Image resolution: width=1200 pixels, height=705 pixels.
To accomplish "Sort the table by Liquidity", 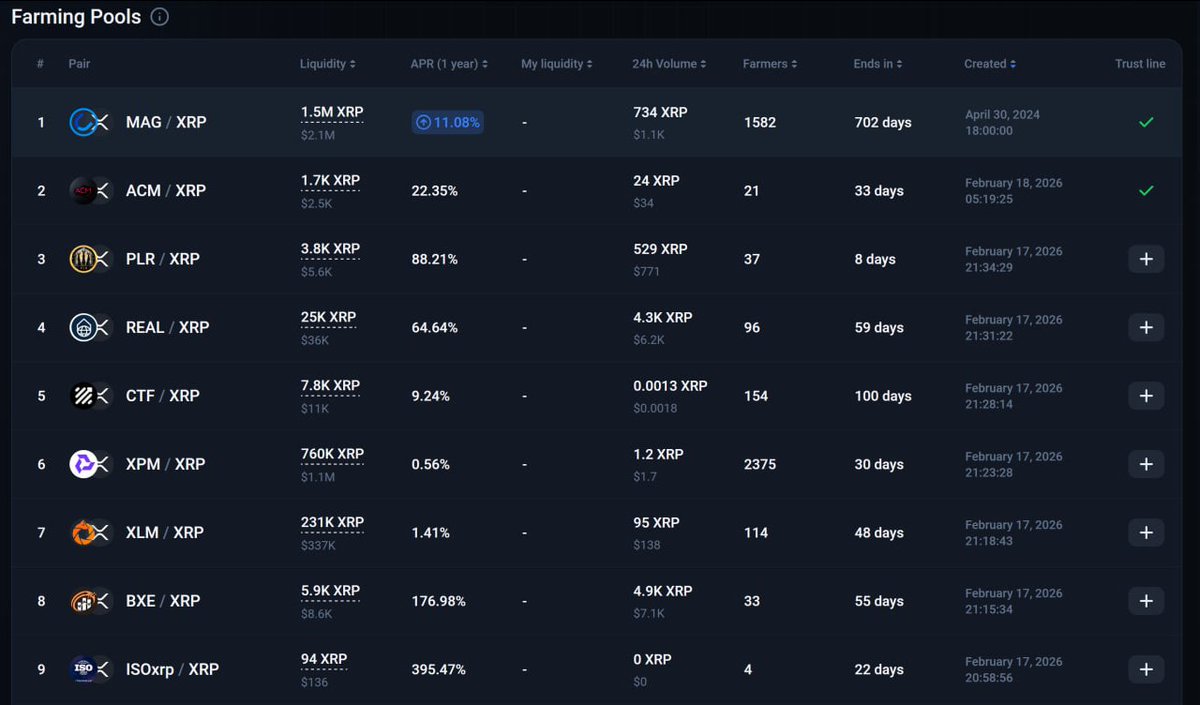I will [x=328, y=63].
